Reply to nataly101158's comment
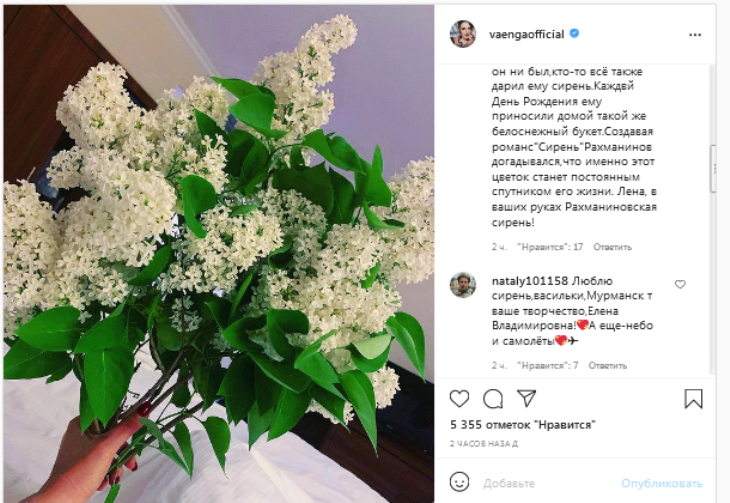730x503 pixels. click(x=608, y=366)
